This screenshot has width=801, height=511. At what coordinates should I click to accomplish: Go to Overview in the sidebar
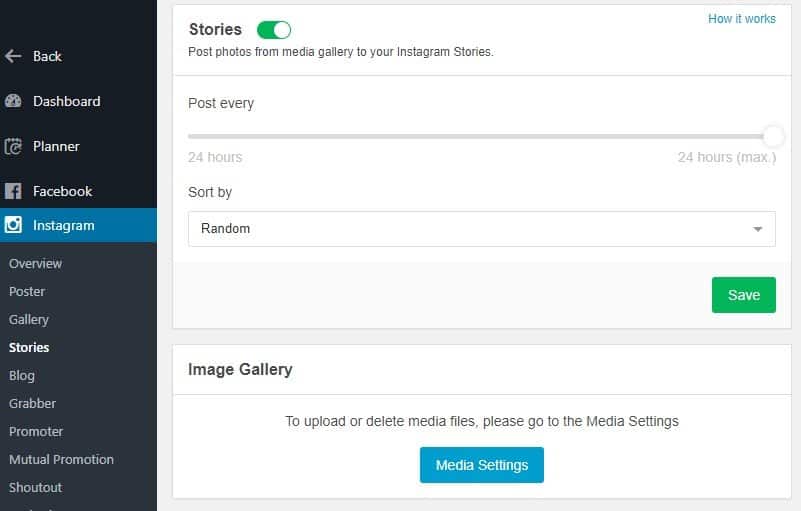tap(36, 263)
